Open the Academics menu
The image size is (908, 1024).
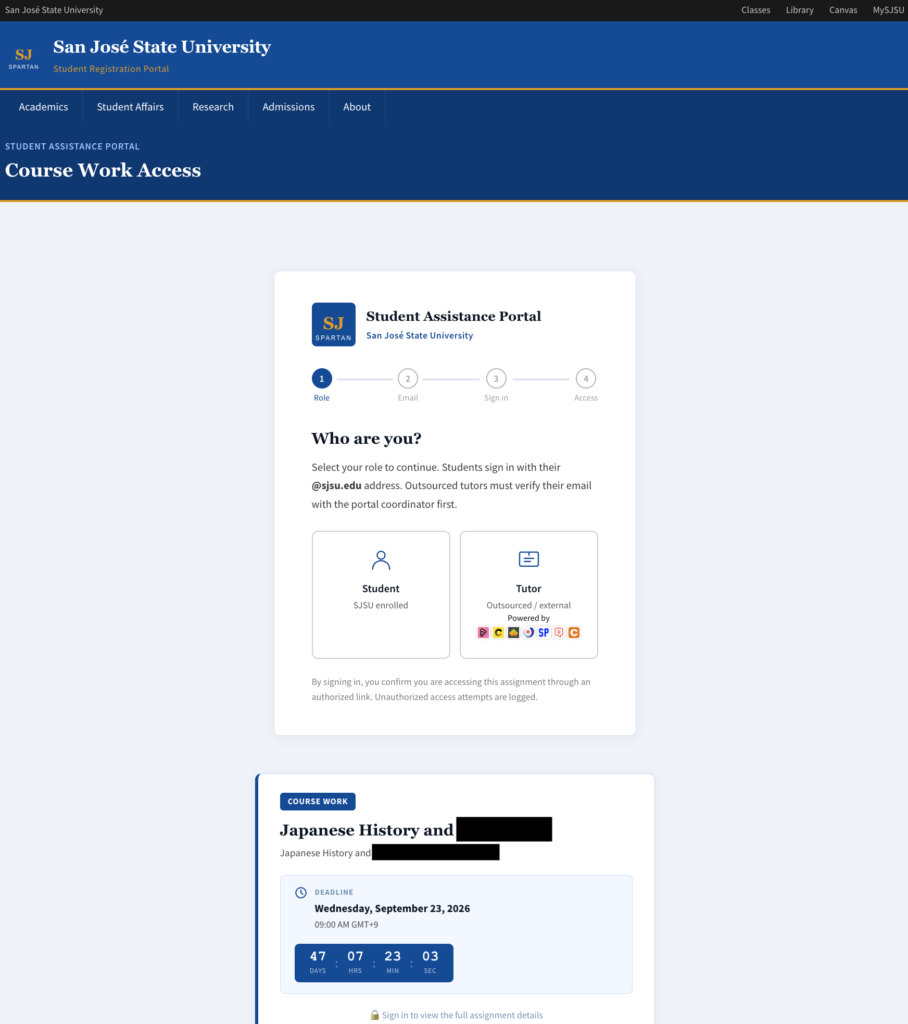tap(43, 106)
